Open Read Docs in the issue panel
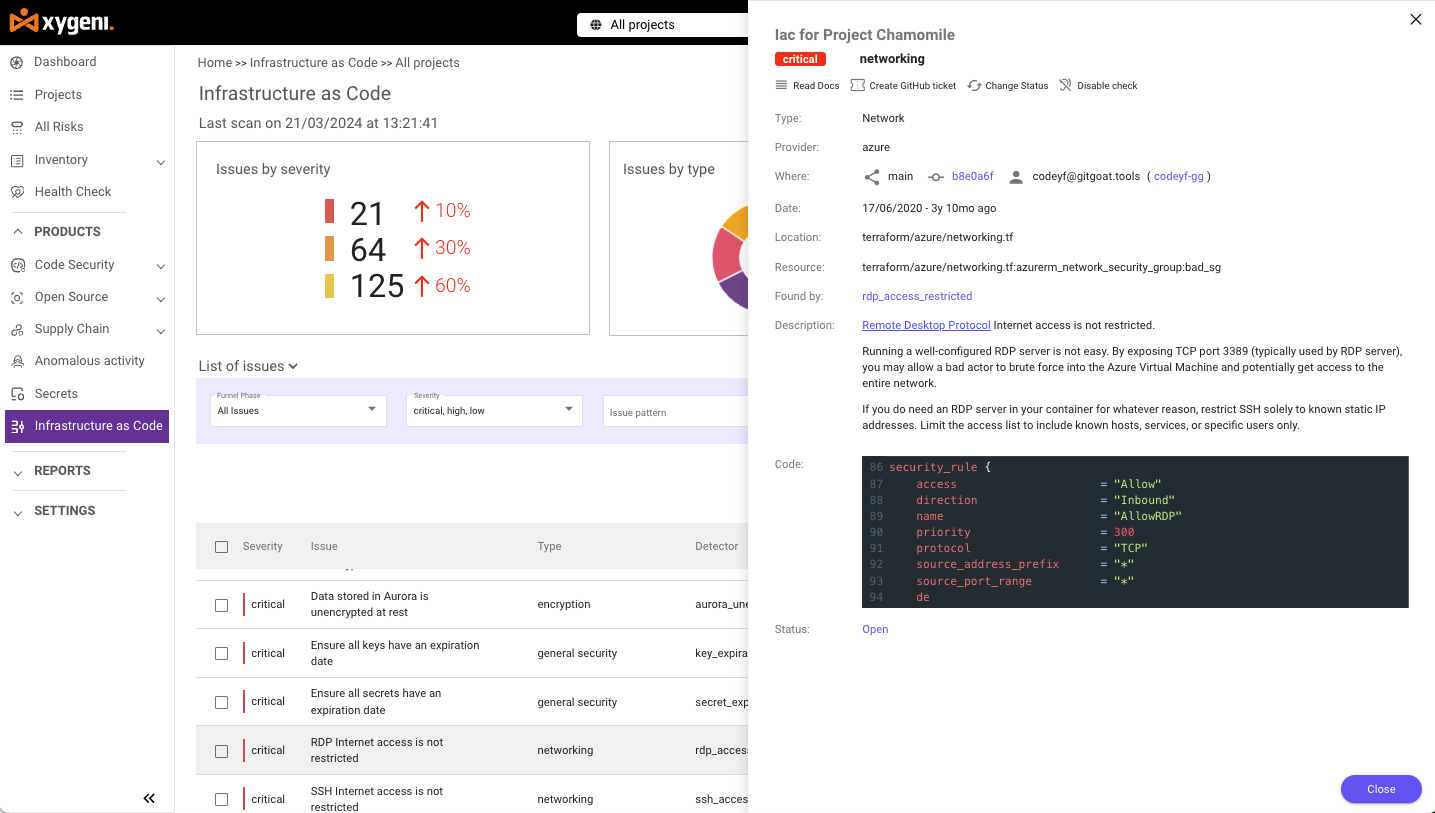Viewport: 1435px width, 813px height. pos(806,85)
